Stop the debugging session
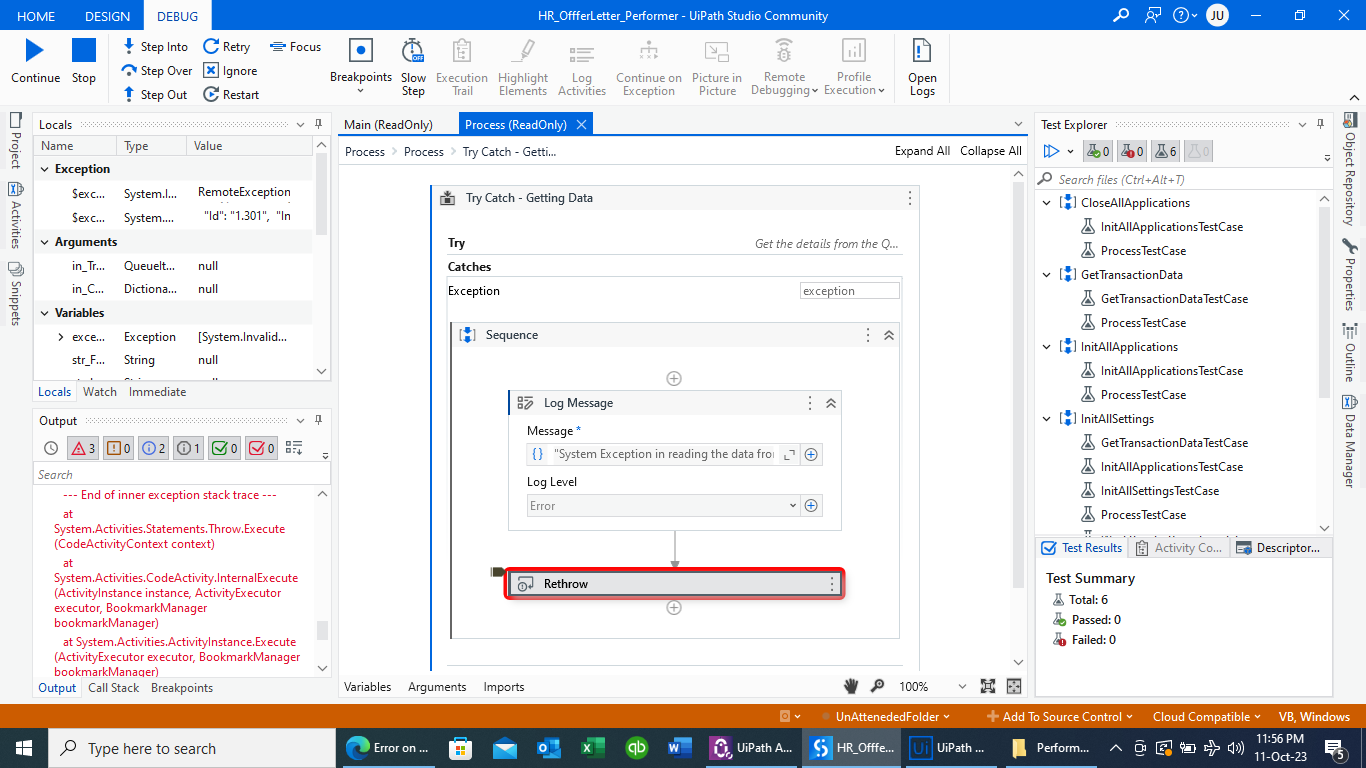This screenshot has height=768, width=1366. 84,50
